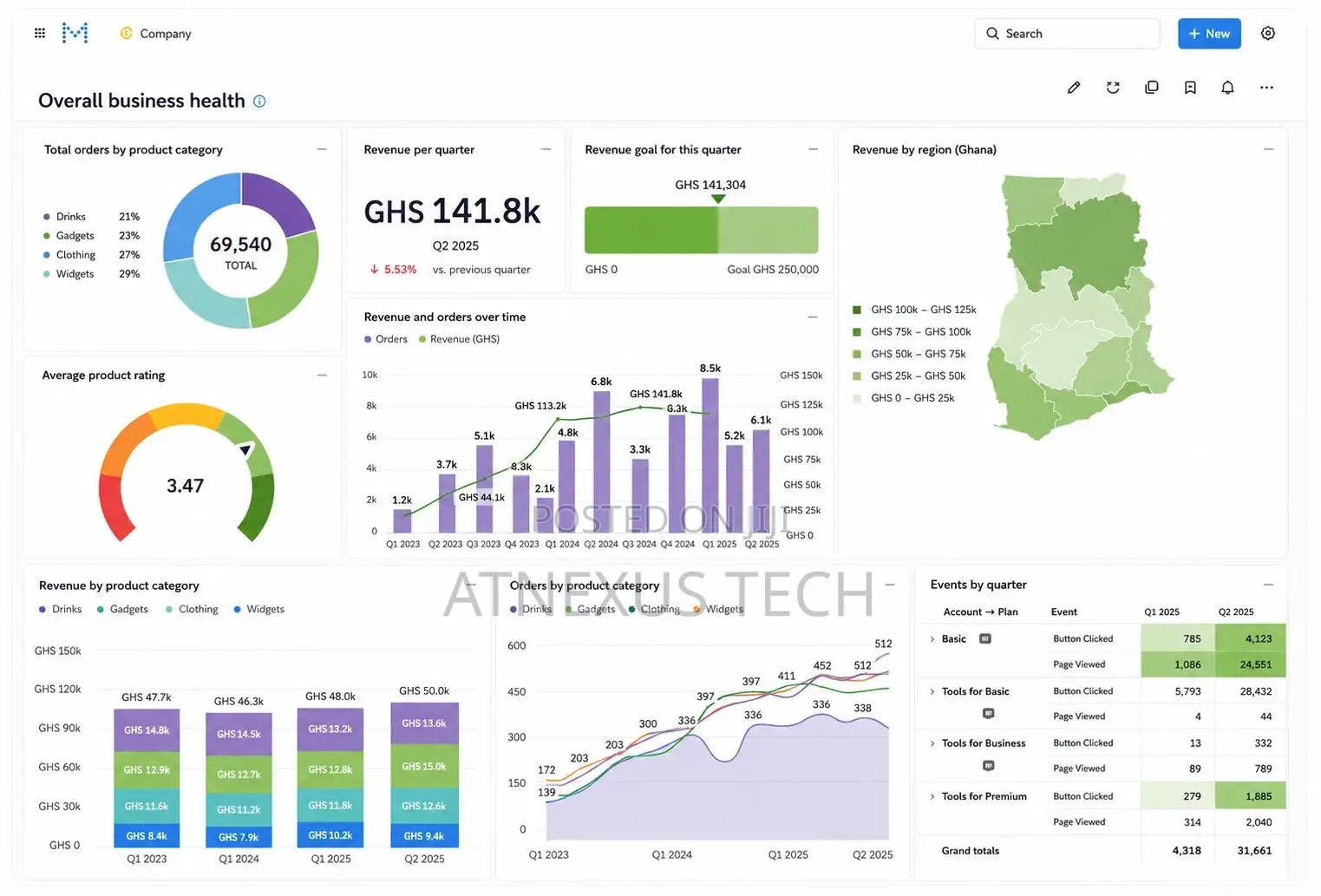Click the blue M logo
The height and width of the screenshot is (896, 1321).
click(x=75, y=33)
